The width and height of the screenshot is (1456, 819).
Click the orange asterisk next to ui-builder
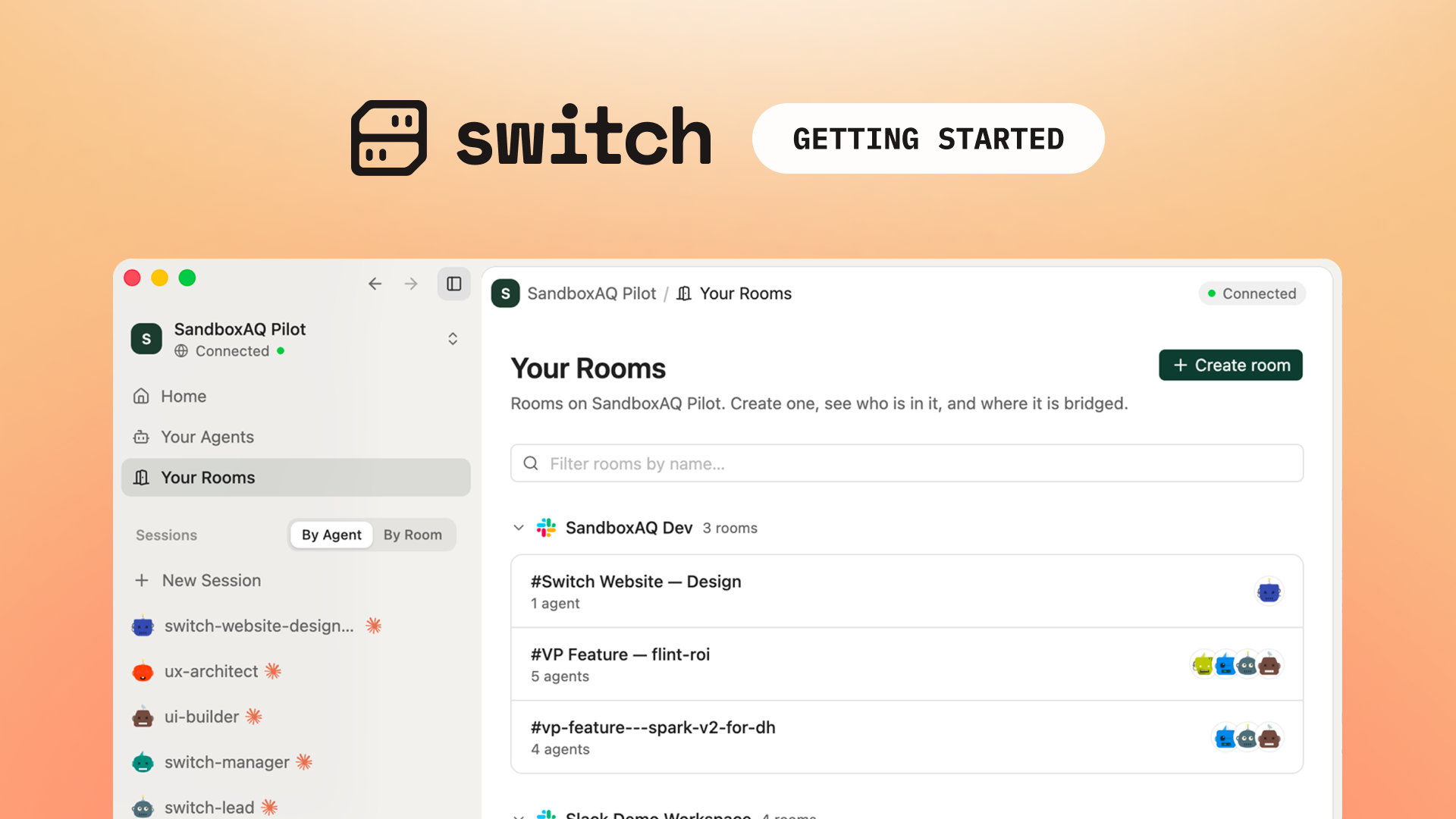coord(253,717)
